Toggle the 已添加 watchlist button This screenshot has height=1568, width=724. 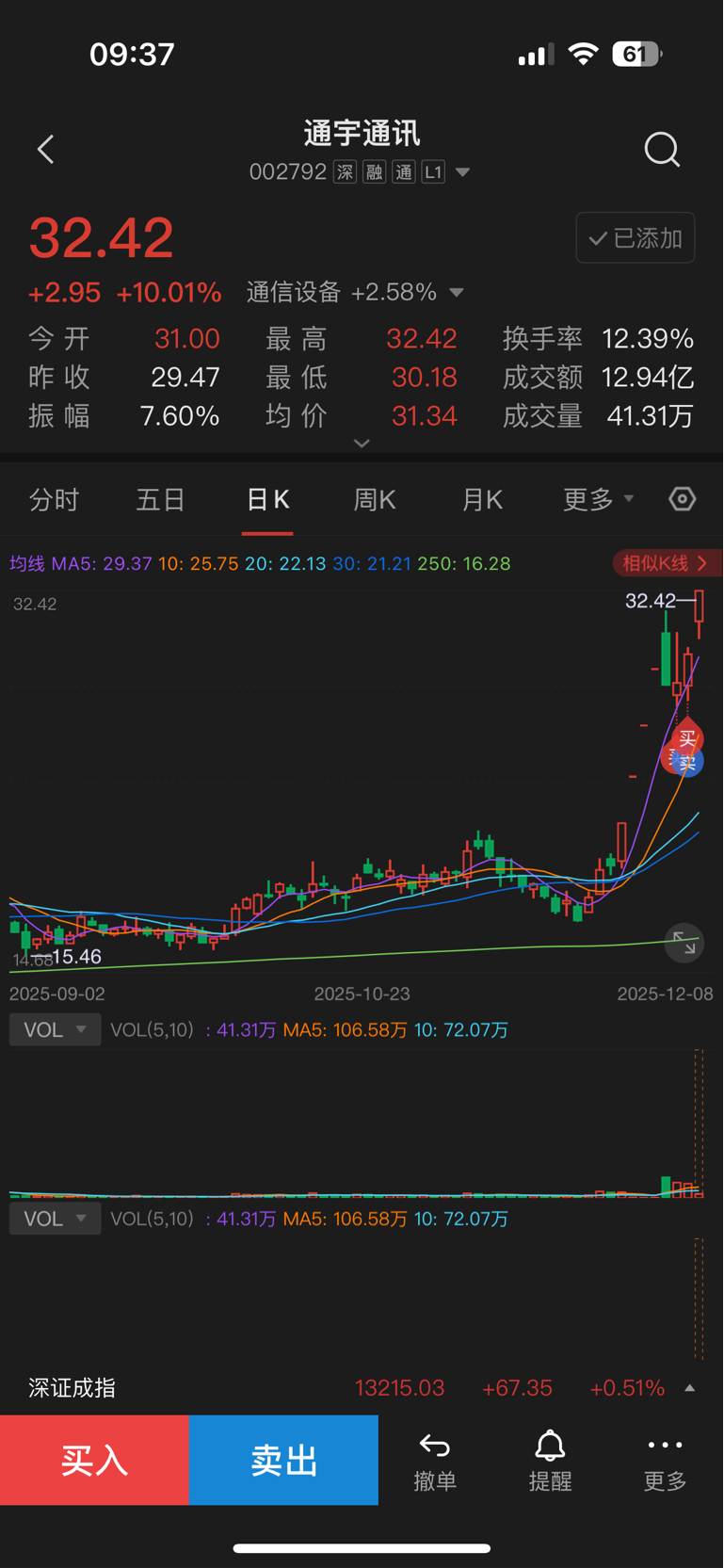point(636,237)
